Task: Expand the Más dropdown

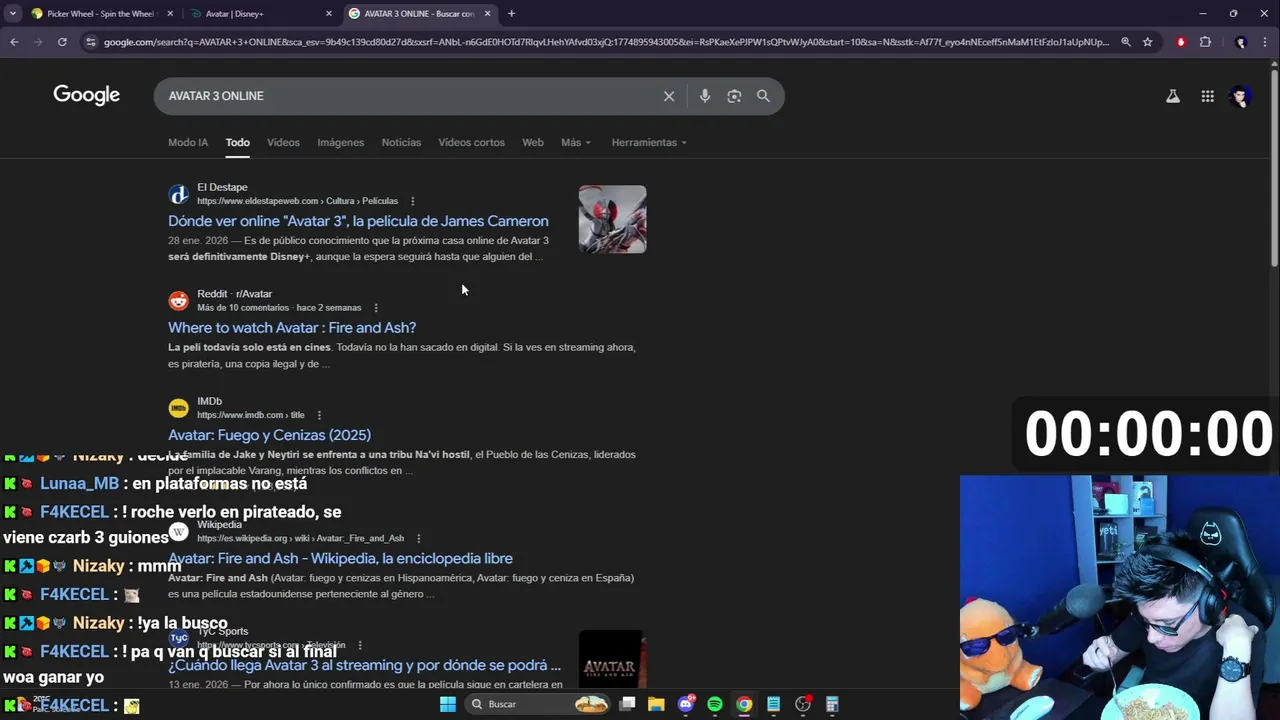Action: pos(576,142)
